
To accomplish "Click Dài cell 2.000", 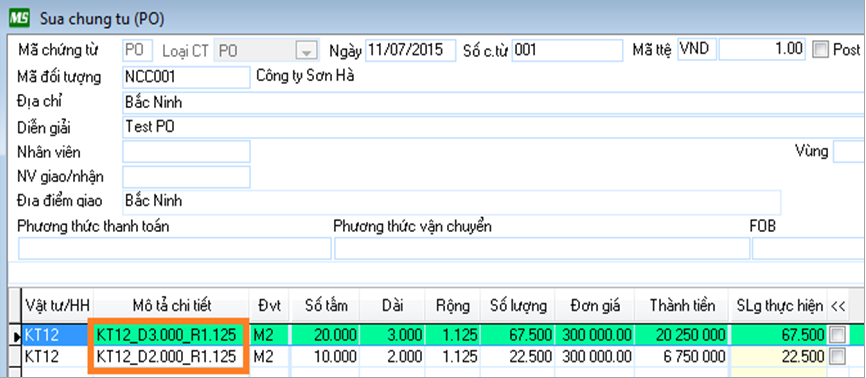I will tap(393, 356).
